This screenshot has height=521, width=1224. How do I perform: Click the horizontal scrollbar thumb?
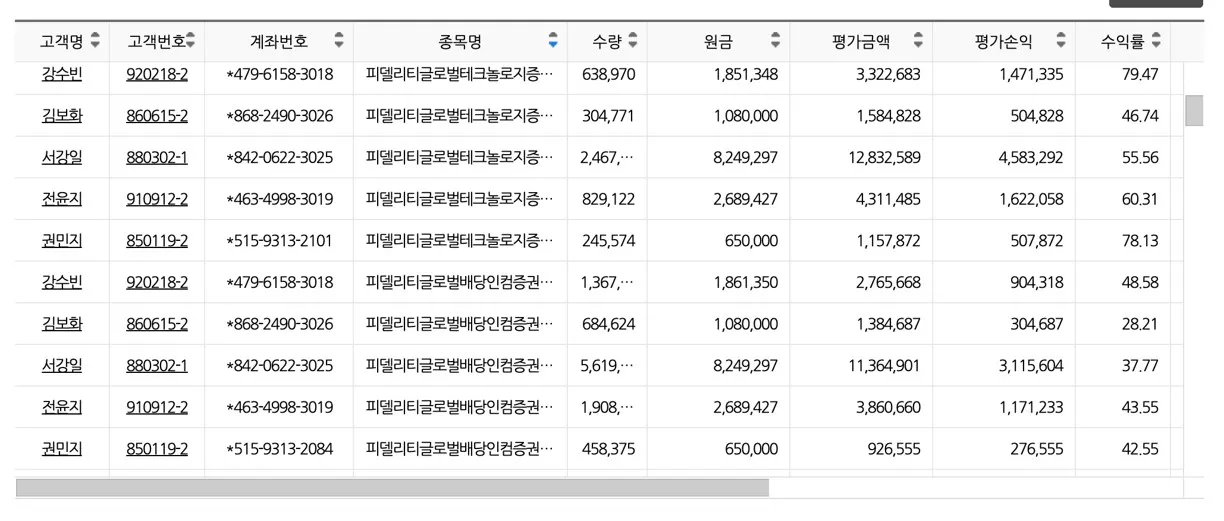point(392,488)
